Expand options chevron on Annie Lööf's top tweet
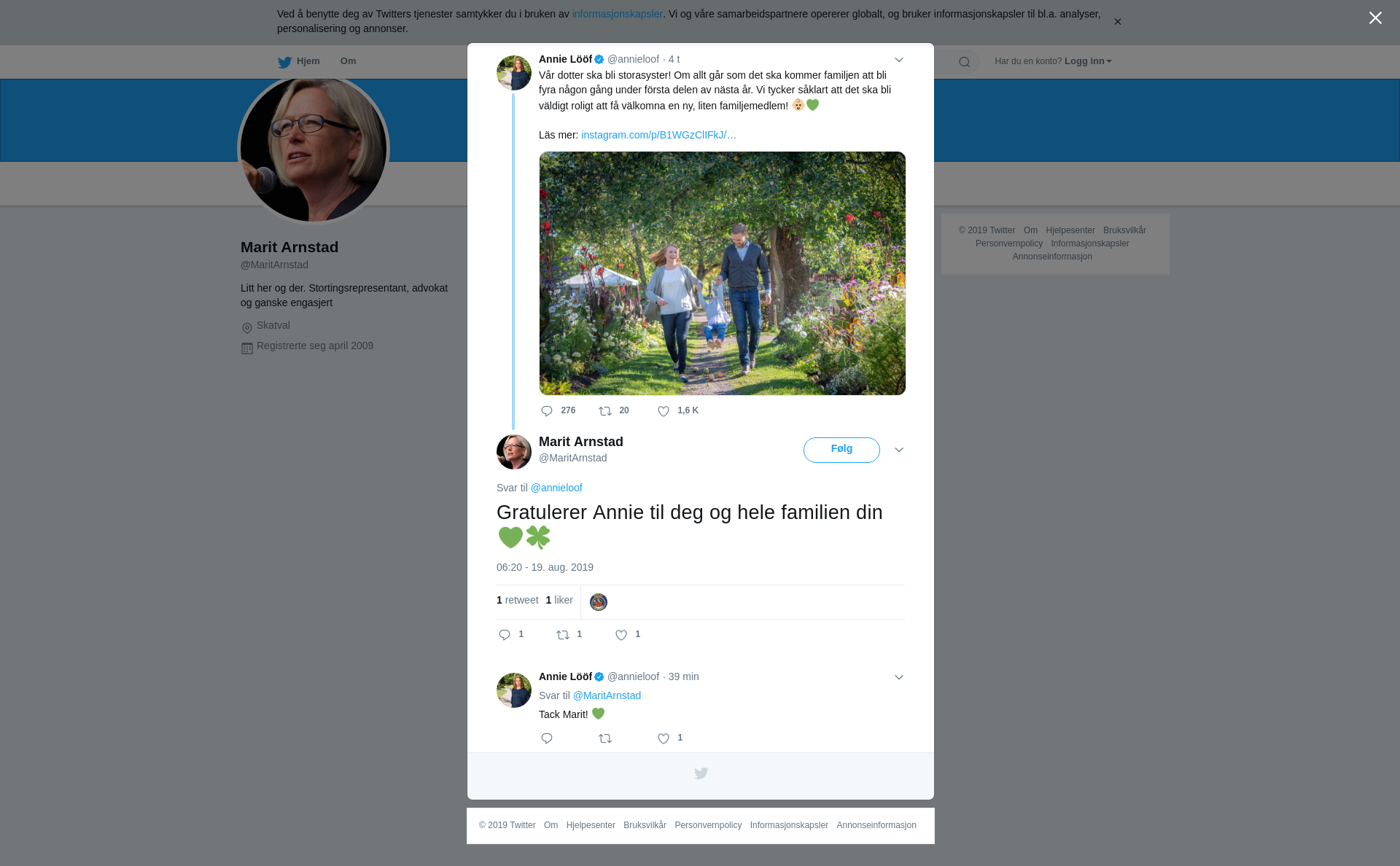Viewport: 1400px width, 866px height. tap(899, 60)
